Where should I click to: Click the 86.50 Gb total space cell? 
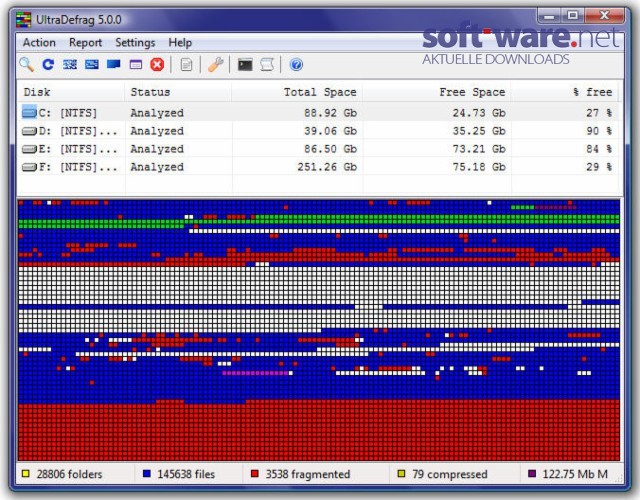tap(331, 149)
